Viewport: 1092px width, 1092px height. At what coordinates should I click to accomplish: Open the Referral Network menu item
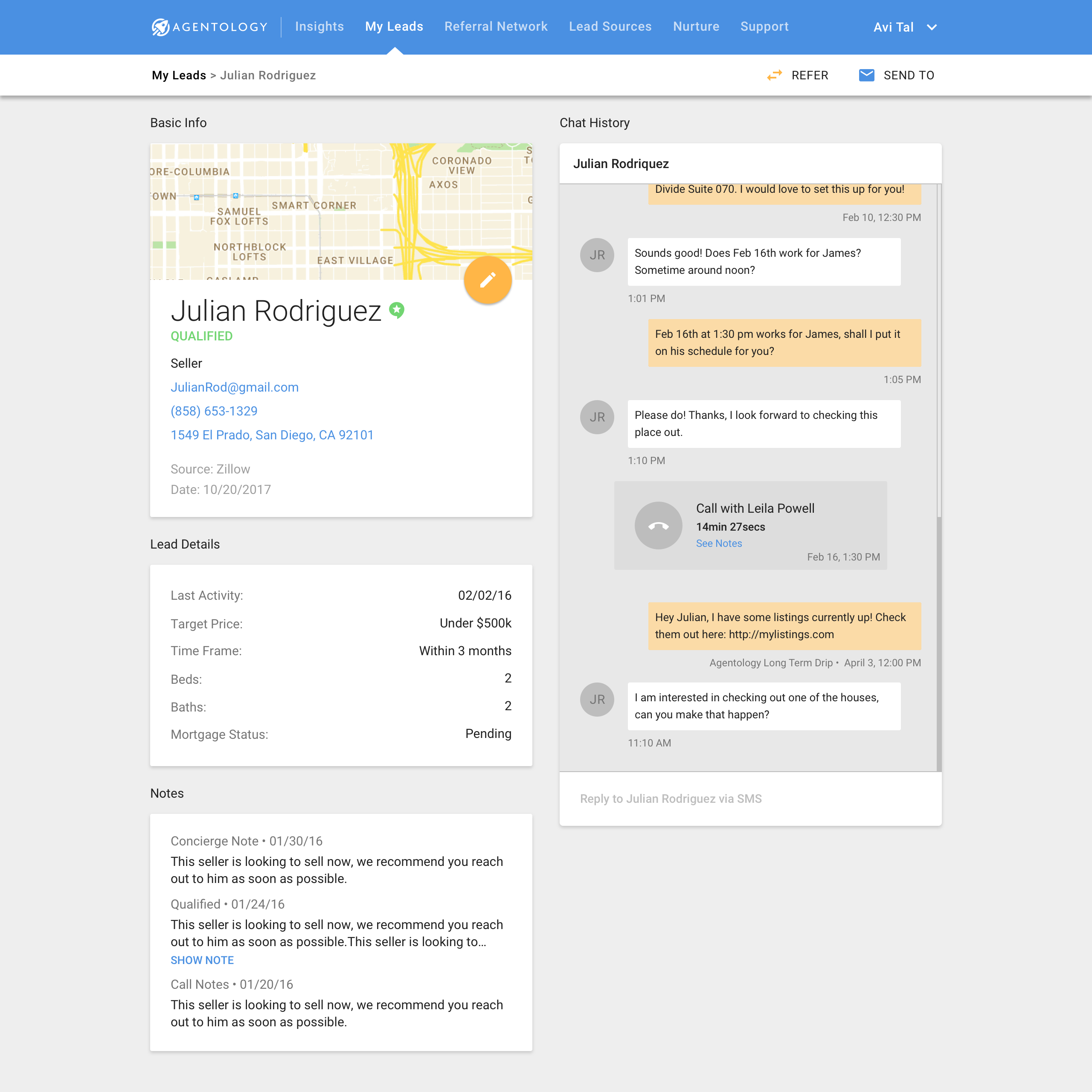[x=496, y=26]
